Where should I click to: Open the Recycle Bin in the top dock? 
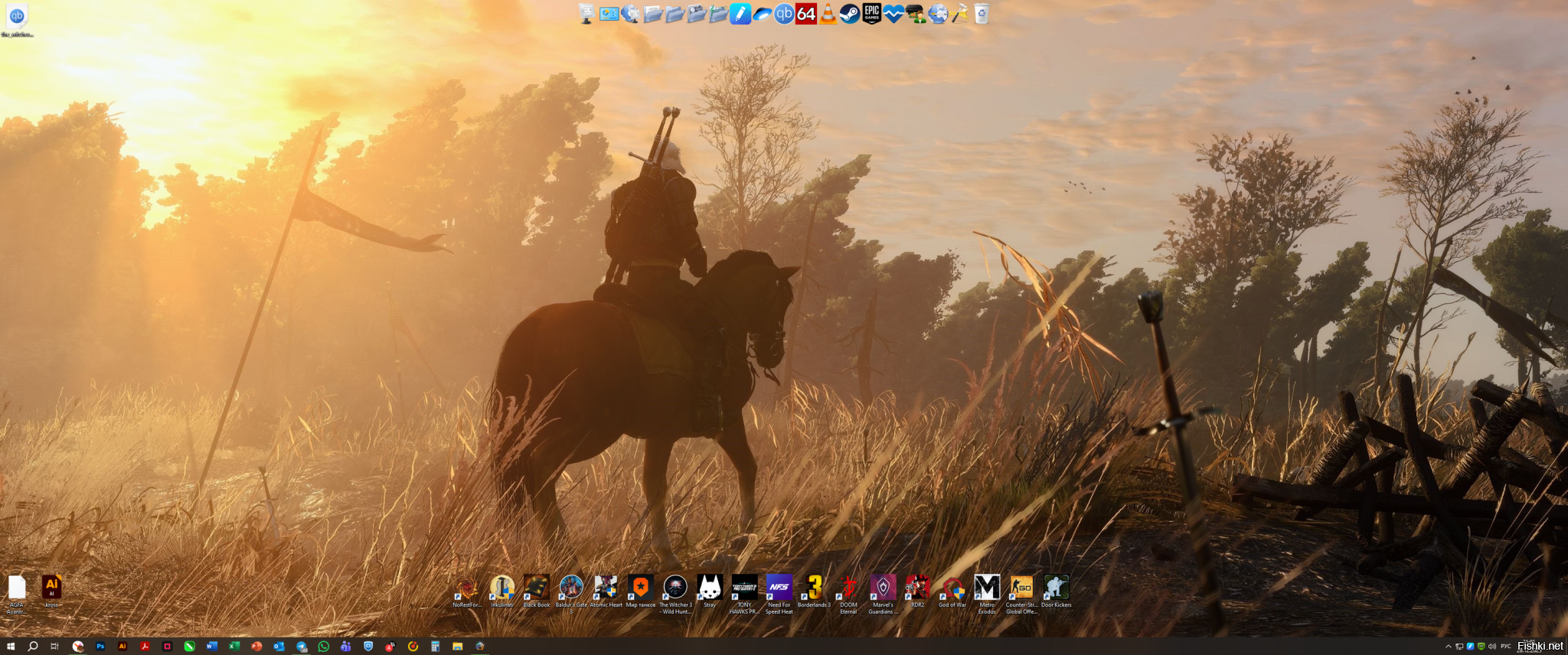click(982, 14)
